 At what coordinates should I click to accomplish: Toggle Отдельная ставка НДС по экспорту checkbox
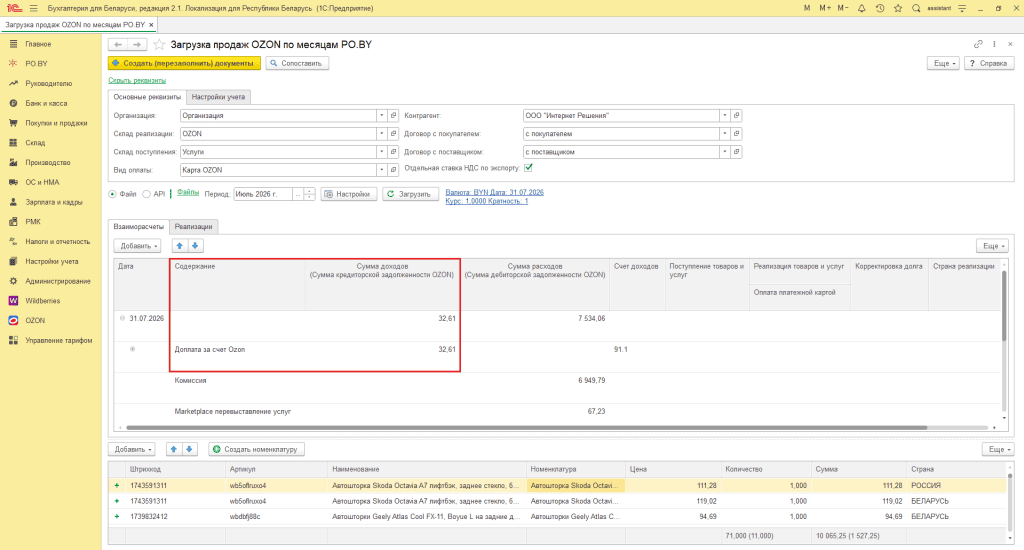528,168
